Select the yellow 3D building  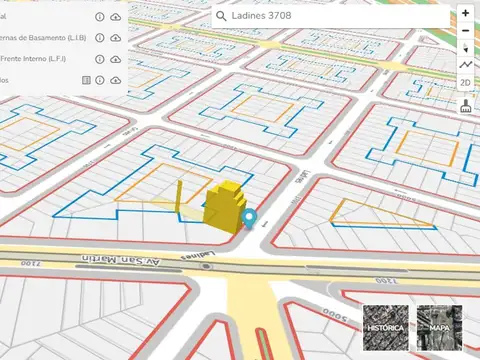225,207
